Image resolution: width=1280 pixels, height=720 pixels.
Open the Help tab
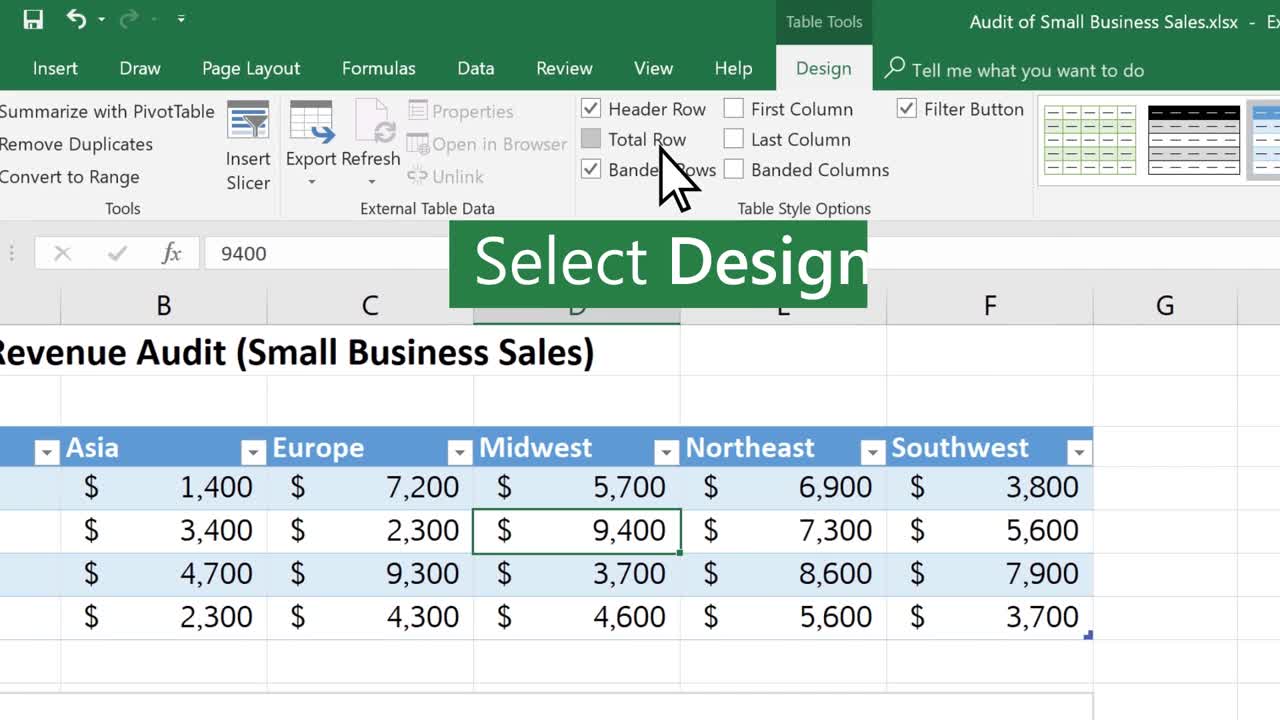click(x=733, y=68)
